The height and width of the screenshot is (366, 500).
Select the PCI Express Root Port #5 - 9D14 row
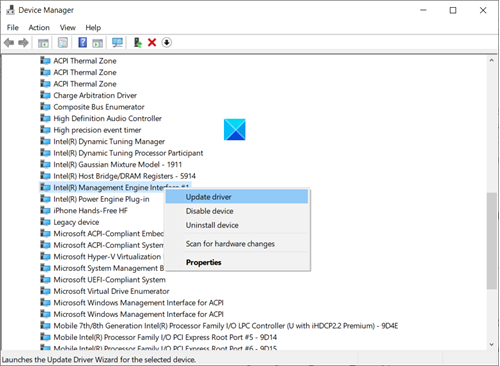165,337
